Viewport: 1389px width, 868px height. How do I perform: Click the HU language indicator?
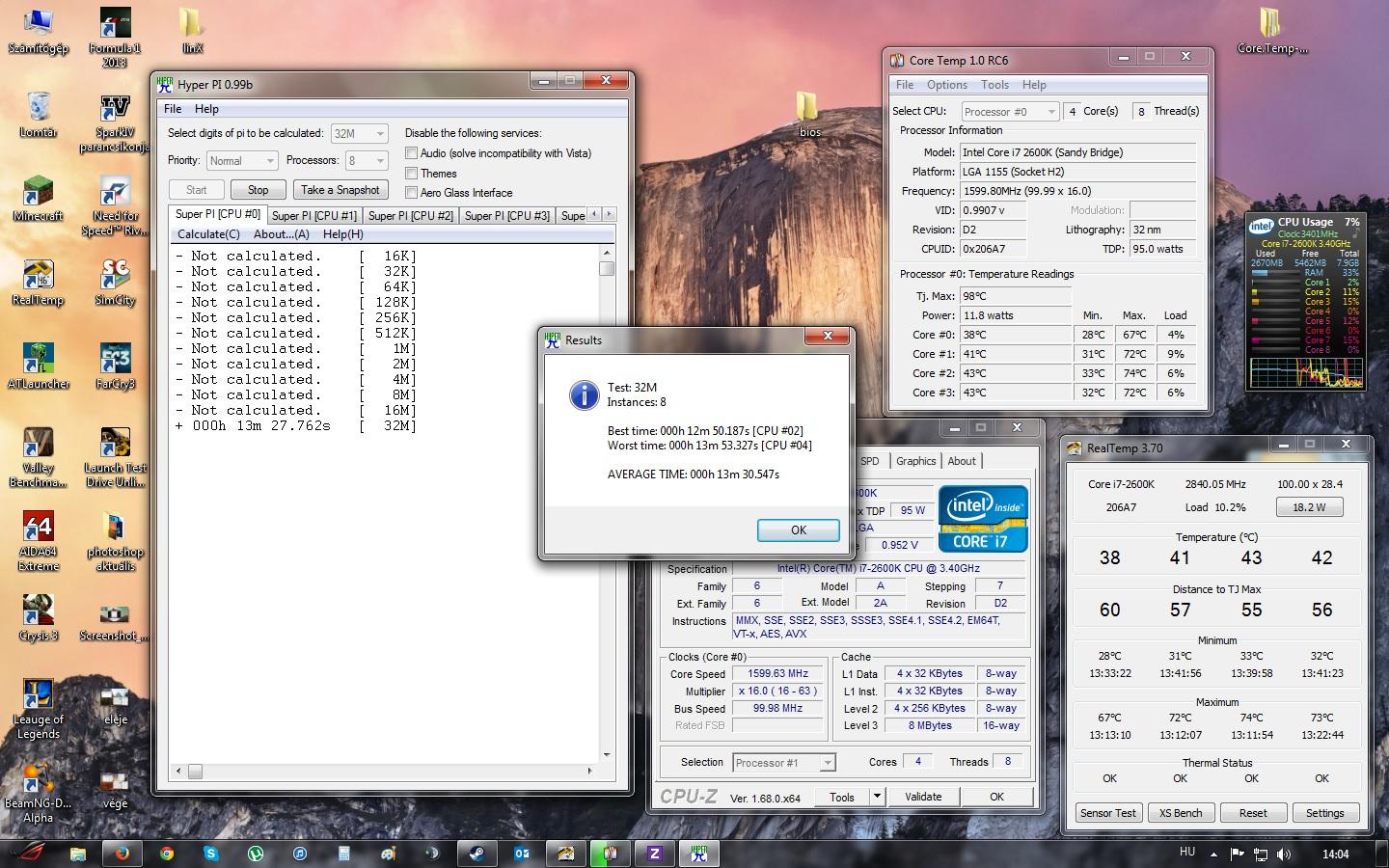[x=1187, y=852]
